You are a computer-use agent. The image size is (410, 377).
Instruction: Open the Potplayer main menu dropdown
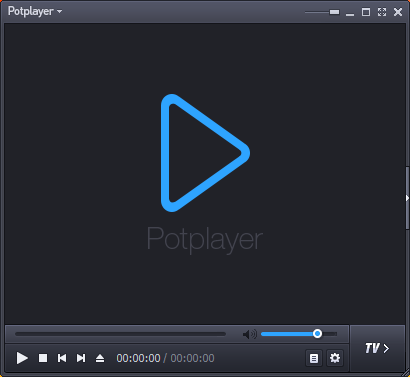point(35,11)
